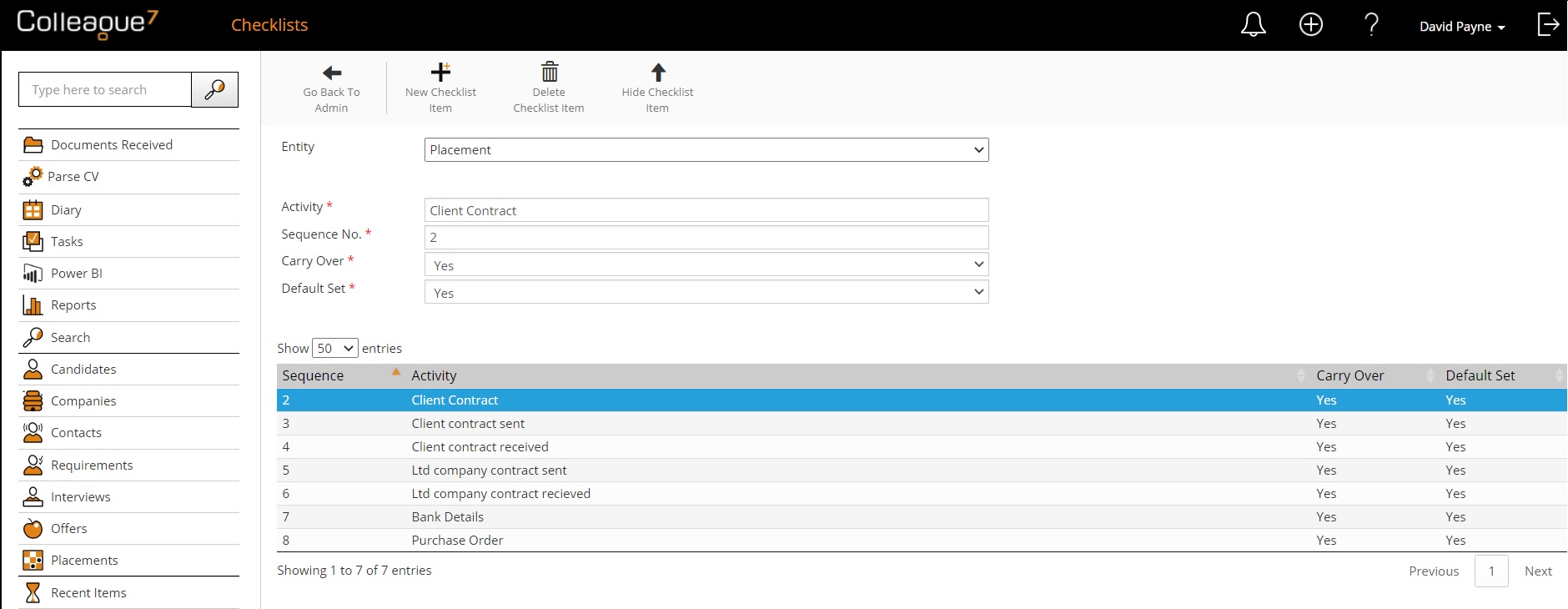Select the Client contract sent row
The width and height of the screenshot is (1568, 609).
point(922,424)
